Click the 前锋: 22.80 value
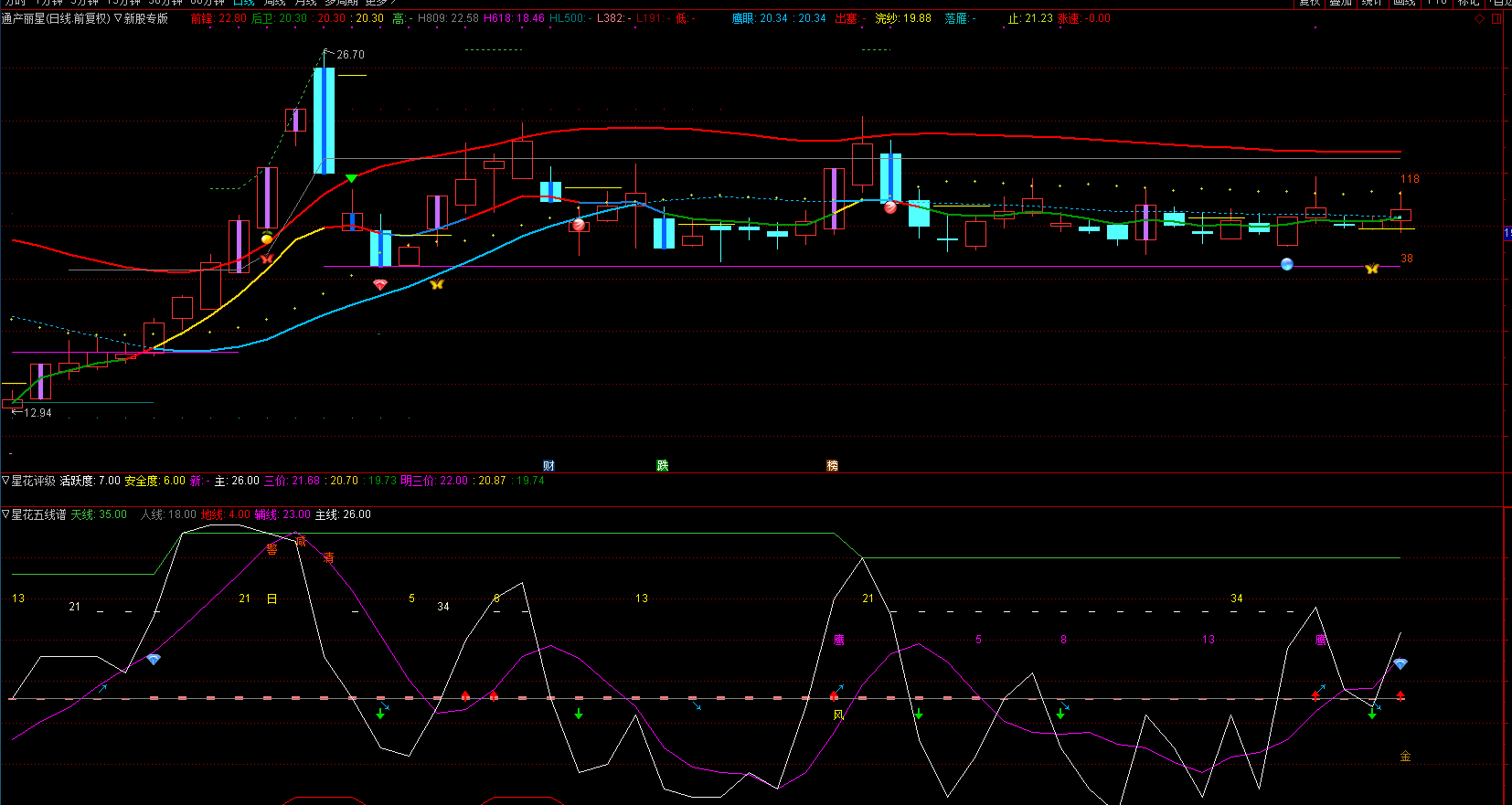The image size is (1512, 805). pos(219,18)
